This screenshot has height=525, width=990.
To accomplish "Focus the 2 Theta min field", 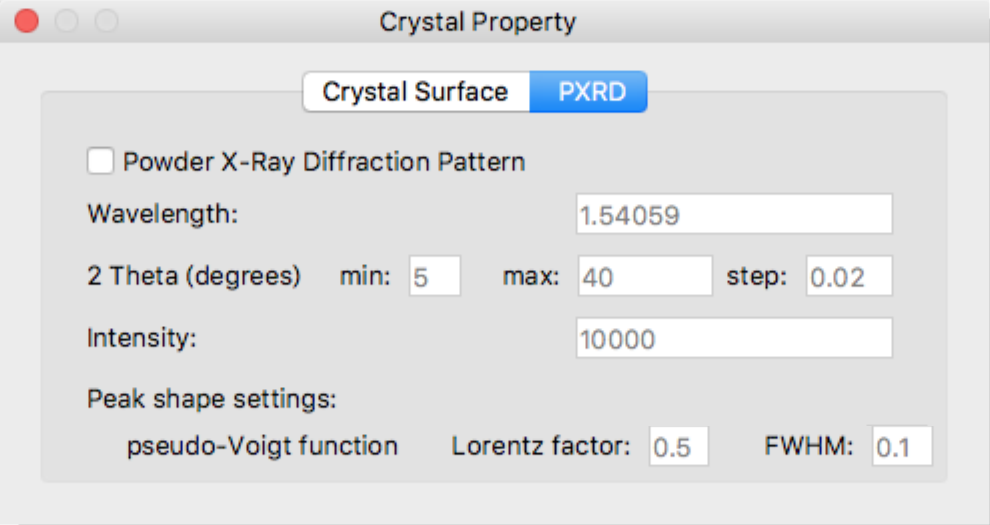I will click(x=434, y=277).
